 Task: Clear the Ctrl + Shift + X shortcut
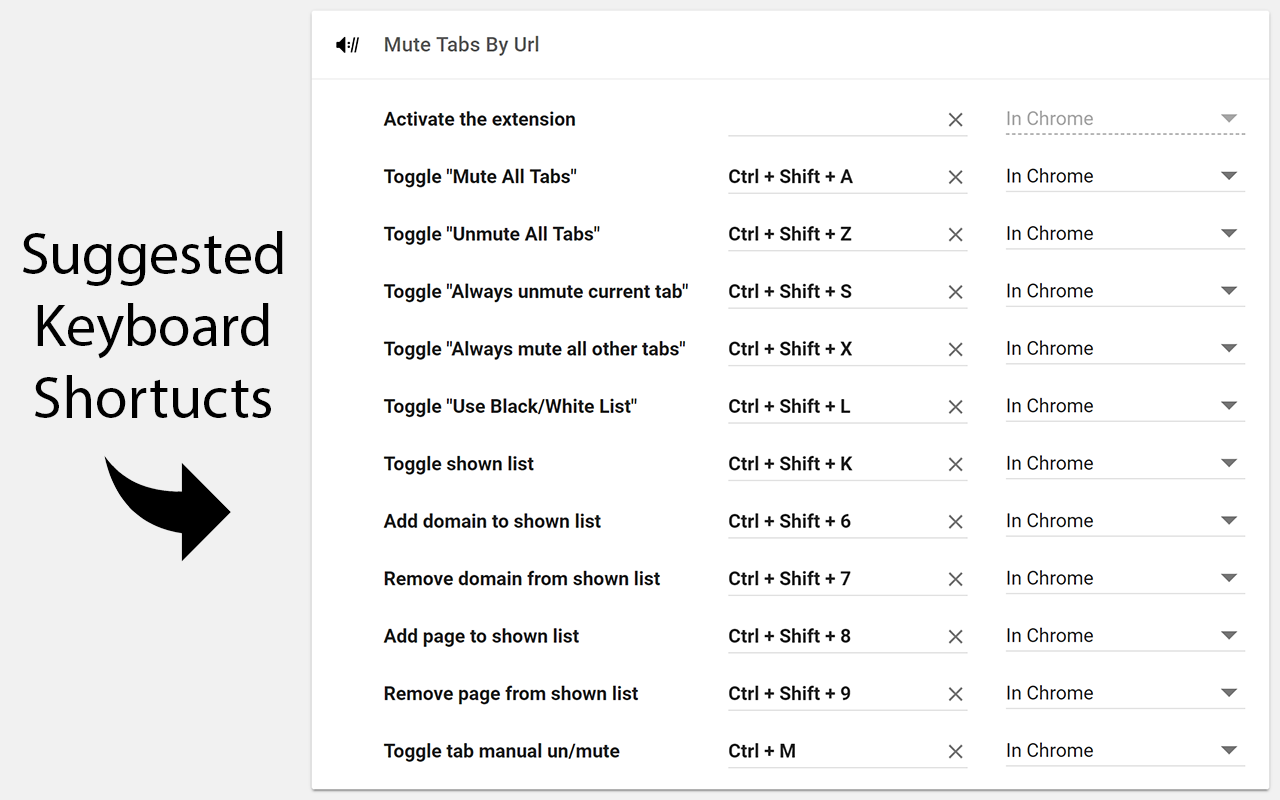pyautogui.click(x=955, y=350)
